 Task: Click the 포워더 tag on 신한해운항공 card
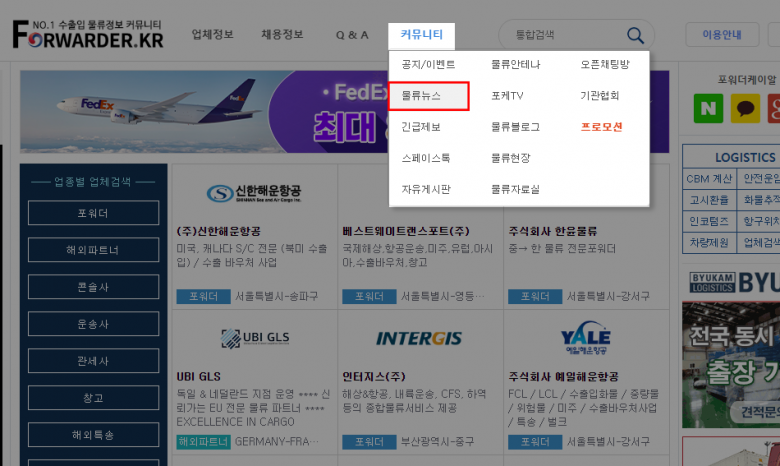(203, 296)
